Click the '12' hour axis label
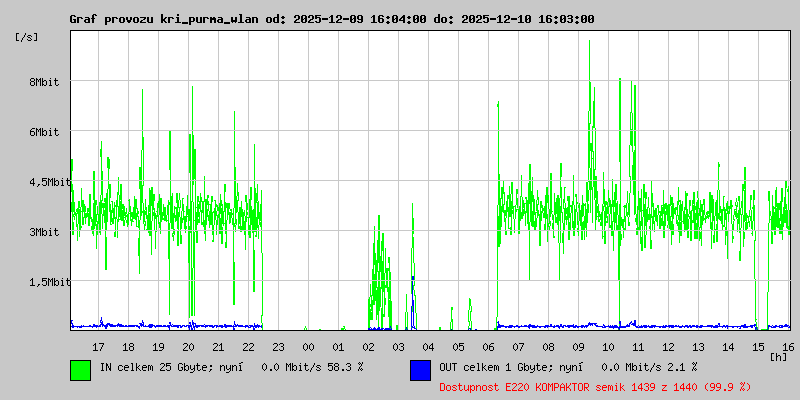This screenshot has height=400, width=800. coord(668,347)
